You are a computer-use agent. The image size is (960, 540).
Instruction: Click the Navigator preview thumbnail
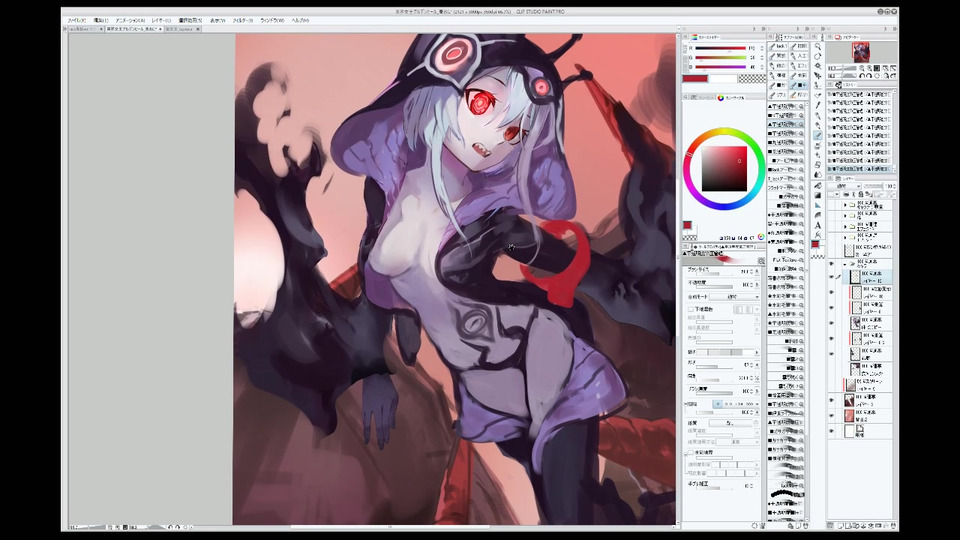click(x=861, y=51)
